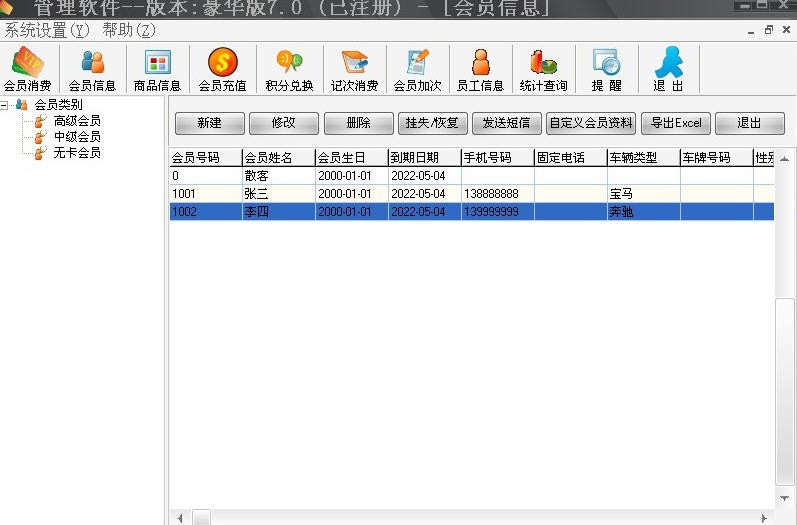Viewport: 797px width, 525px height.
Task: Click the 退 出 exit toolbar icon
Action: tap(669, 62)
